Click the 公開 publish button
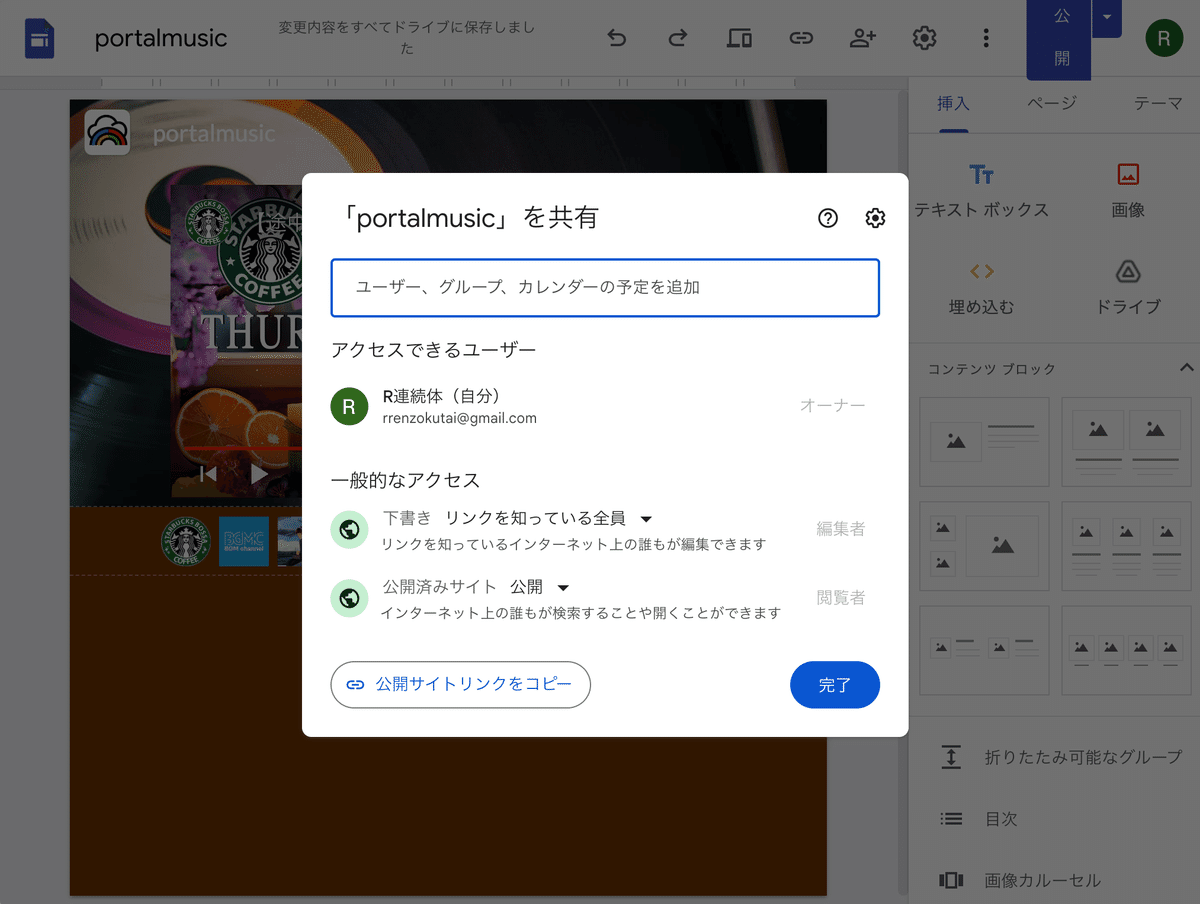This screenshot has width=1200, height=904. click(1059, 39)
